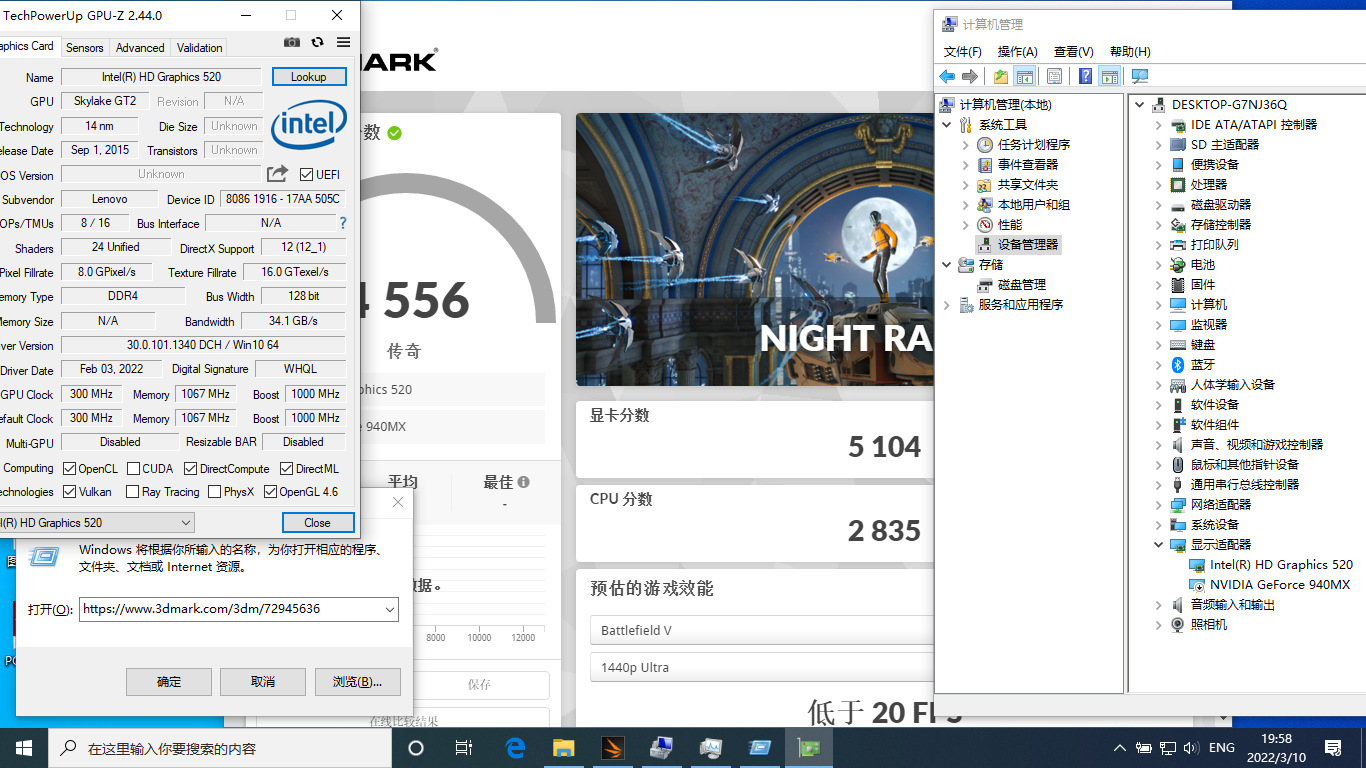This screenshot has width=1366, height=768.
Task: Open the Run dialog URL history dropdown arrow
Action: pyautogui.click(x=389, y=609)
